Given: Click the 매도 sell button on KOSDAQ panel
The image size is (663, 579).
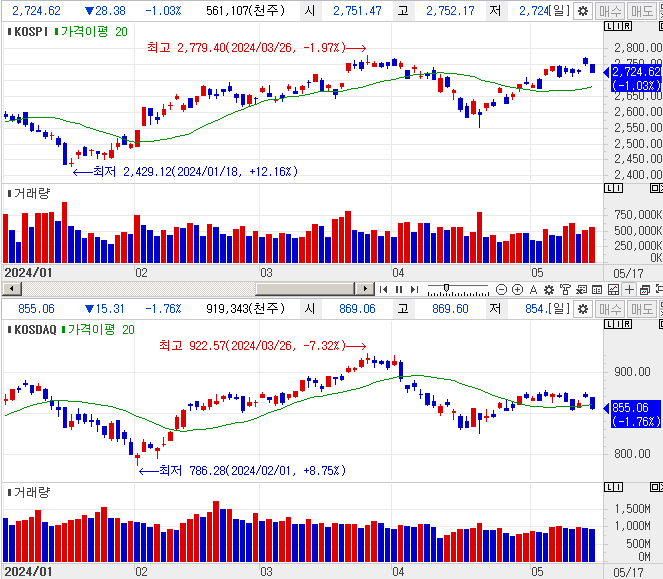Looking at the screenshot, I should click(x=641, y=309).
